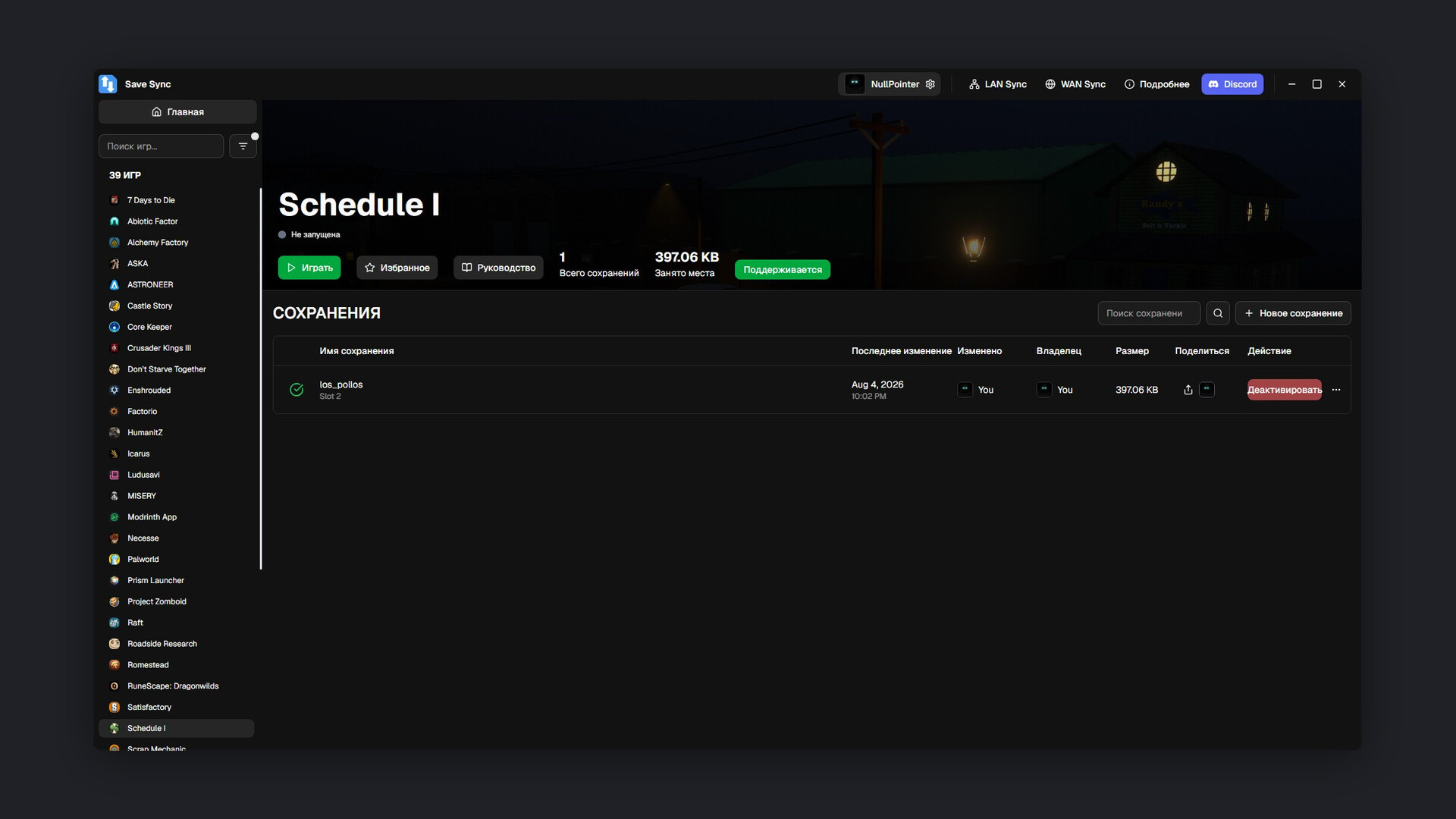Click ASTRONEER game icon
The width and height of the screenshot is (1456, 819).
115,285
